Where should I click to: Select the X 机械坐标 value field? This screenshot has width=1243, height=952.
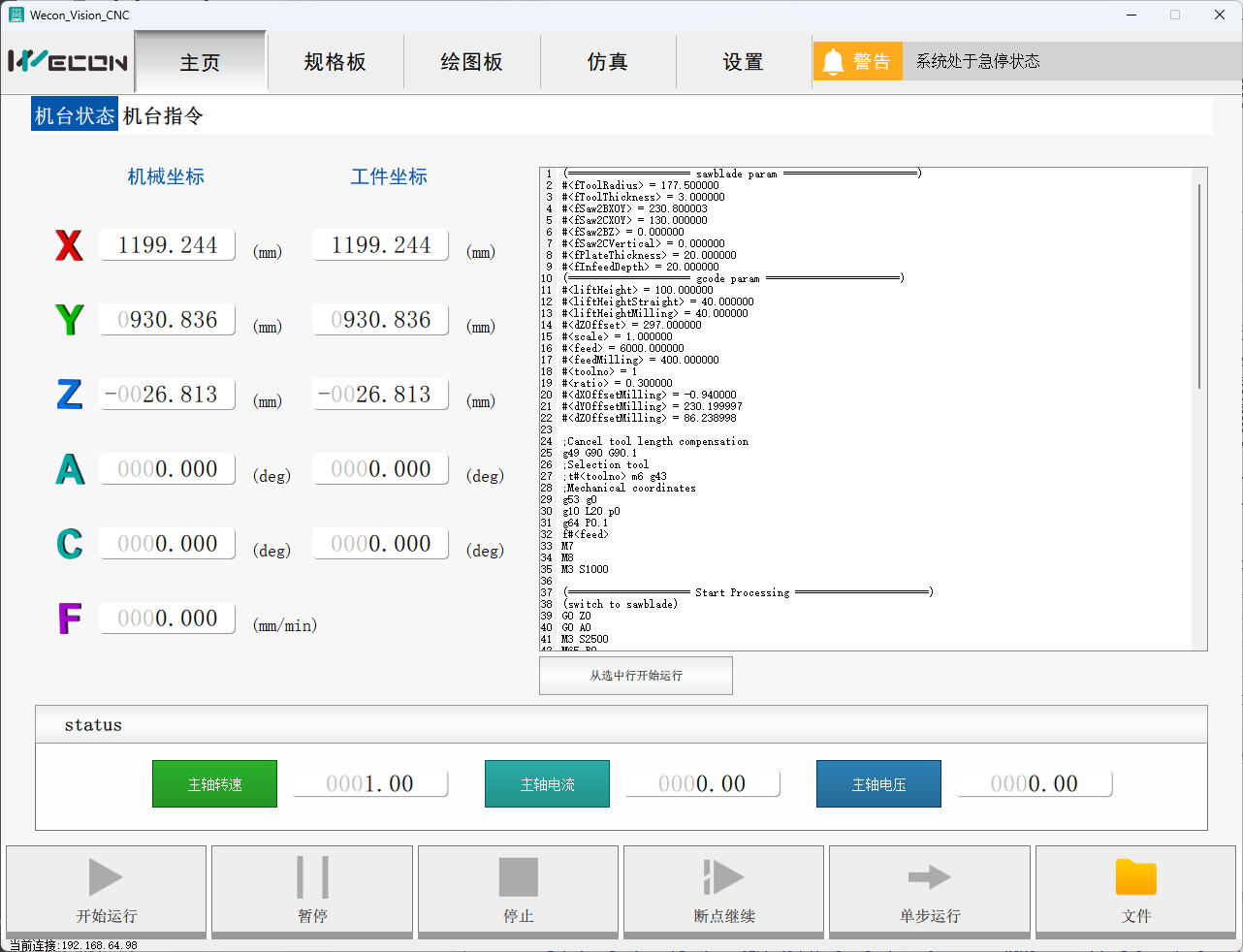click(x=168, y=245)
